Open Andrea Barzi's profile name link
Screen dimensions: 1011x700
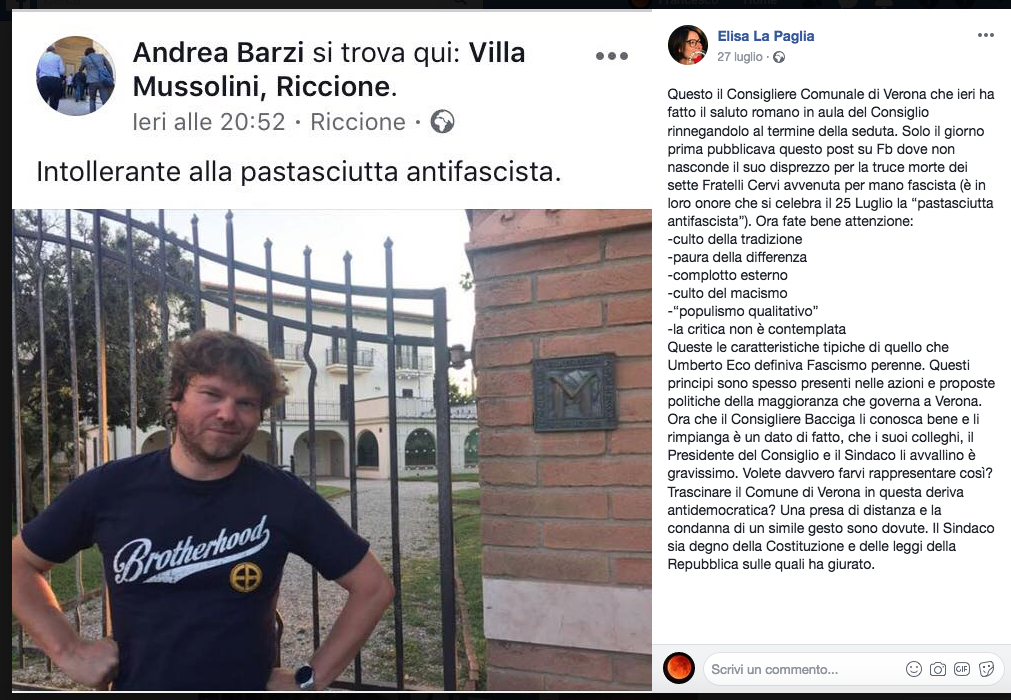point(218,53)
